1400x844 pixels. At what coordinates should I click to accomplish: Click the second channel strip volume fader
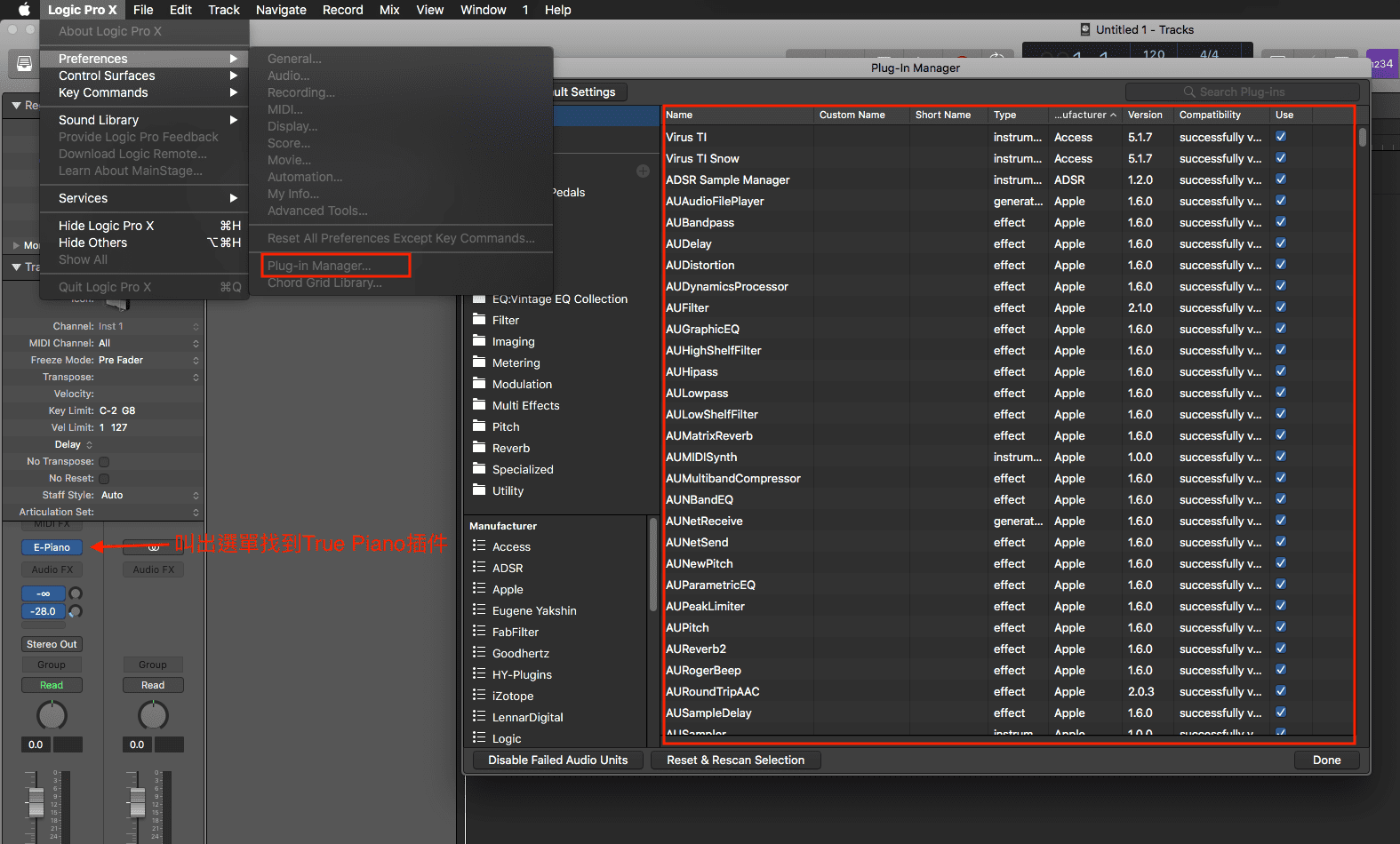(138, 801)
